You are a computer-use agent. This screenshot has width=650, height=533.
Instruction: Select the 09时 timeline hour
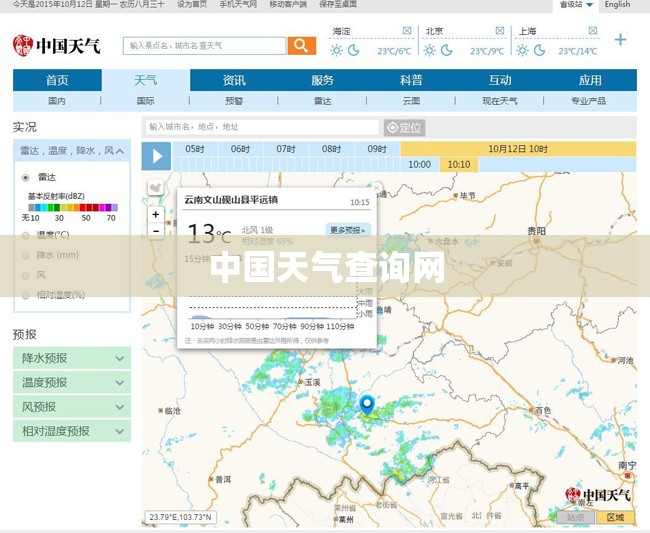(x=377, y=149)
